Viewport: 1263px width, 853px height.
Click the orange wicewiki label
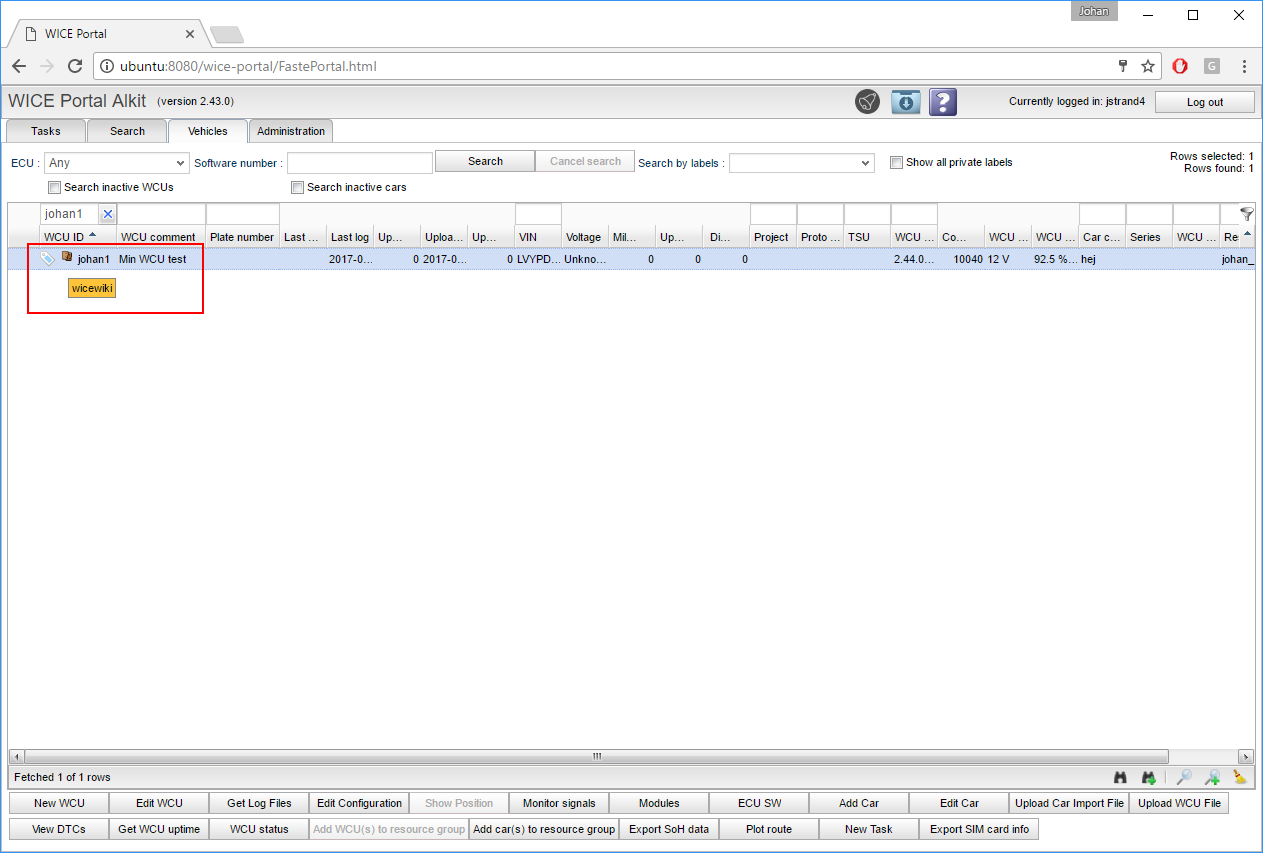tap(92, 288)
